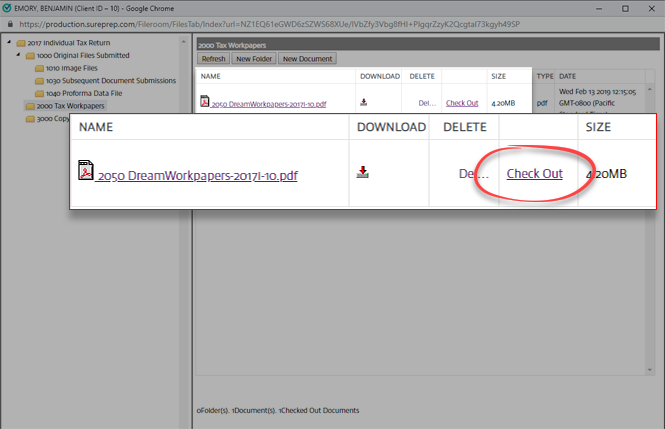Click the download icon in the enlarged row

362,172
